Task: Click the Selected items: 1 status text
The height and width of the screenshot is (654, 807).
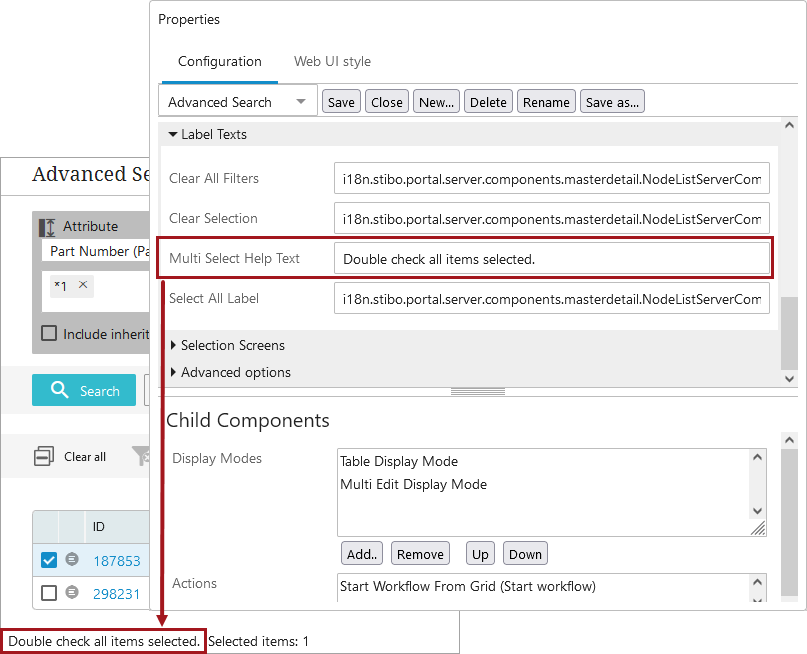Action: (258, 641)
